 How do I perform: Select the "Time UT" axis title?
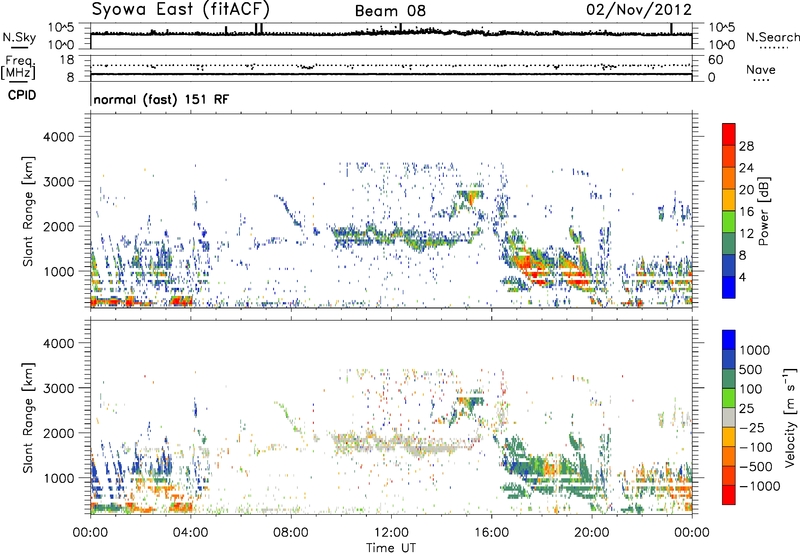[x=391, y=548]
